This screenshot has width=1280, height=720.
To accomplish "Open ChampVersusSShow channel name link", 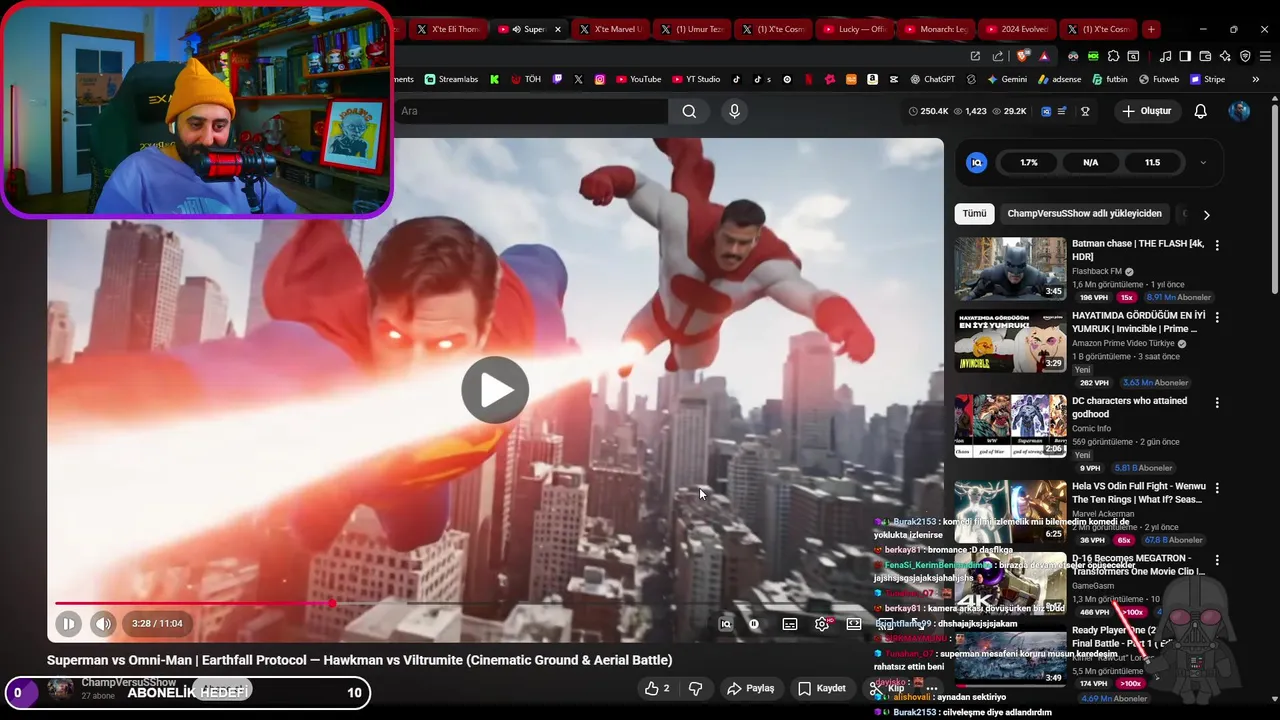I will tap(128, 682).
